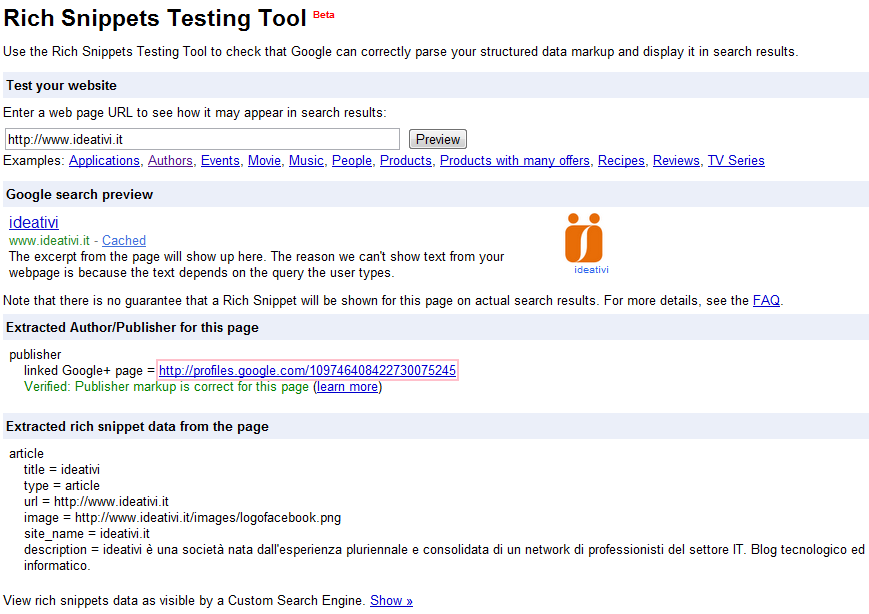Image resolution: width=869 pixels, height=614 pixels.
Task: Click the ideativi search result title
Action: pos(34,222)
